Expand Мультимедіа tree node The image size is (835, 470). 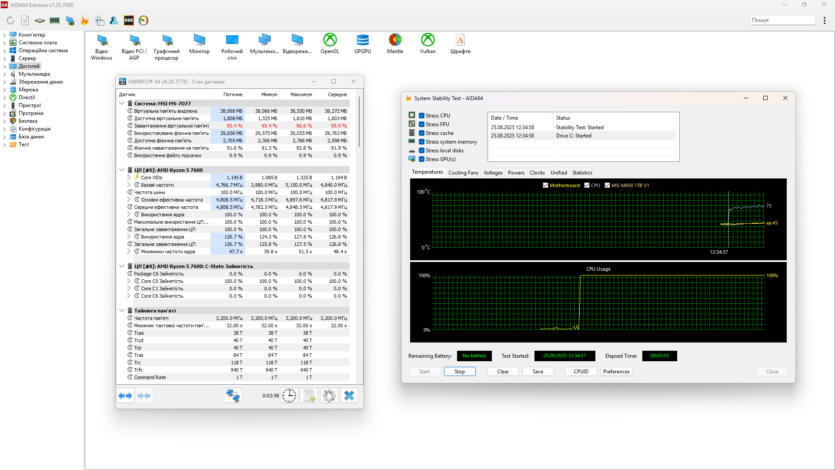click(4, 74)
